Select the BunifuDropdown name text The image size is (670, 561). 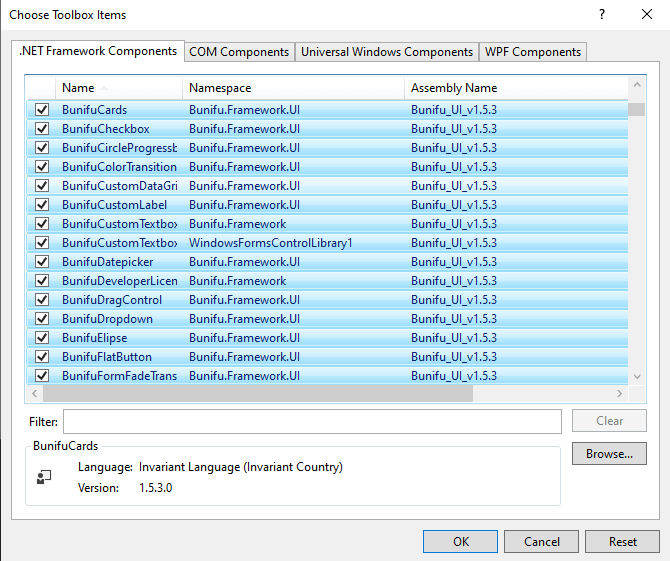pyautogui.click(x=107, y=319)
